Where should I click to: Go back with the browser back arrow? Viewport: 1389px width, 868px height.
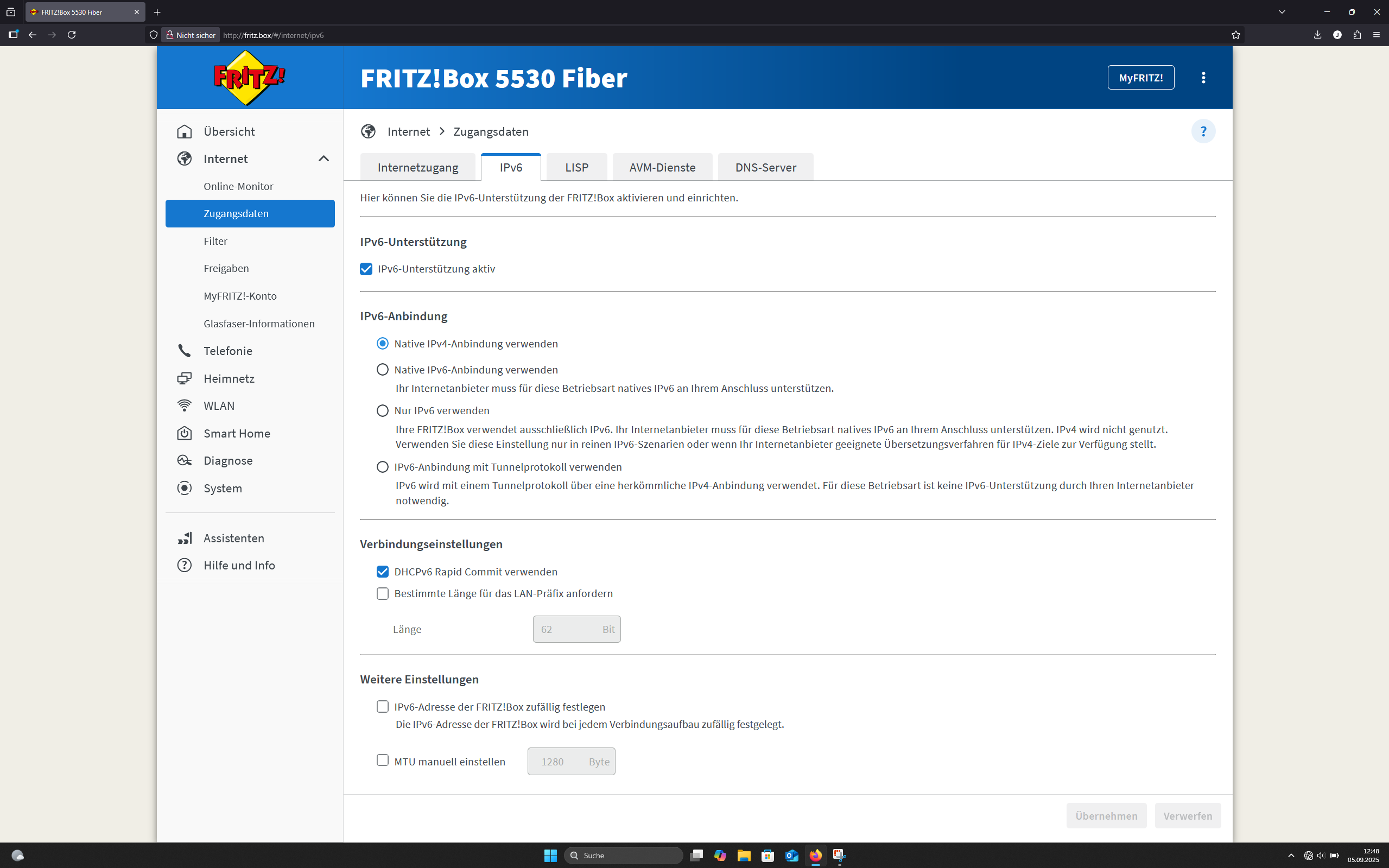click(33, 35)
